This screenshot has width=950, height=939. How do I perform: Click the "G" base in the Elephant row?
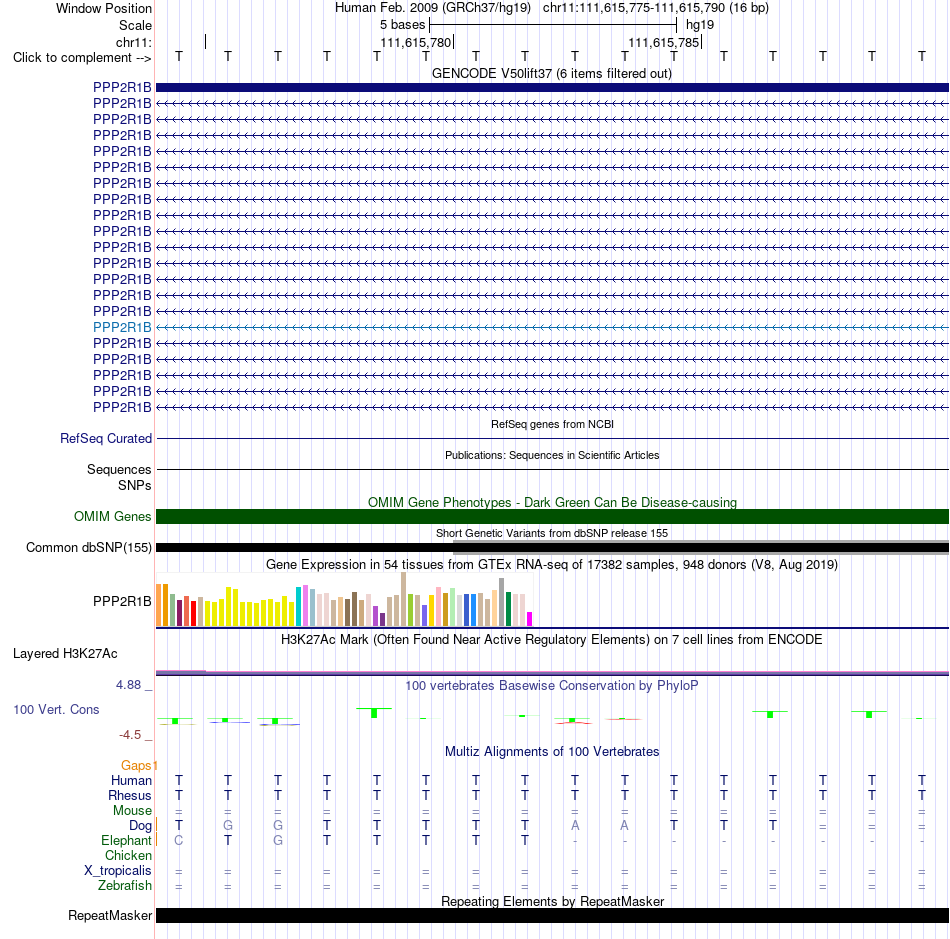(x=277, y=840)
